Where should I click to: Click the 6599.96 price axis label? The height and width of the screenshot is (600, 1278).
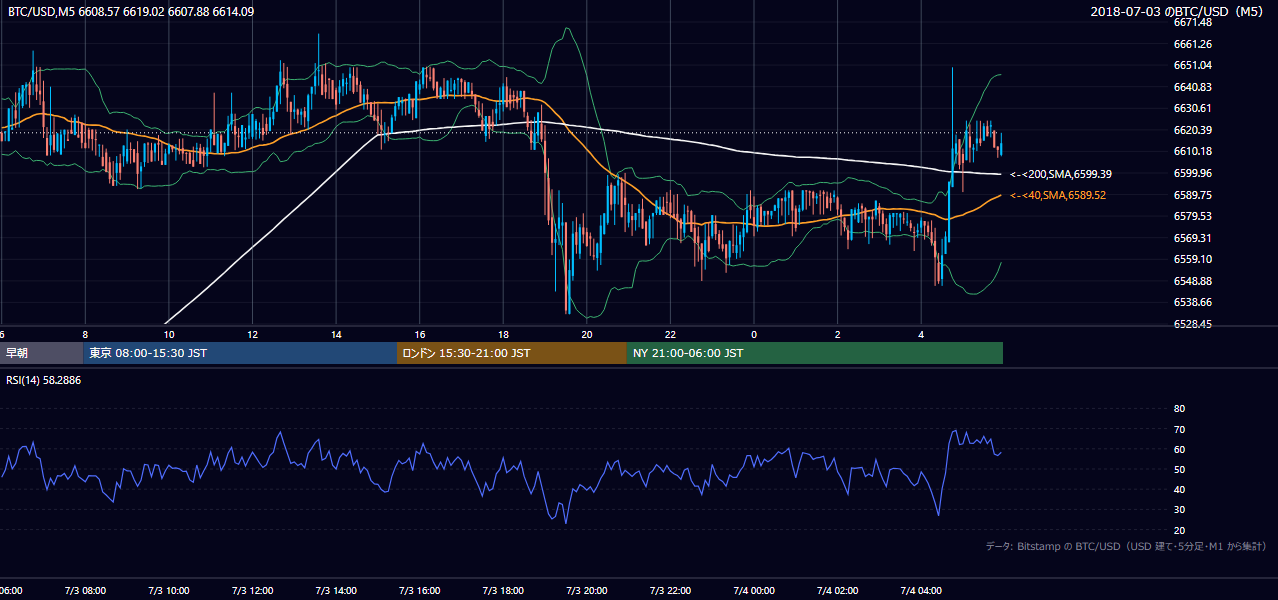point(1193,173)
